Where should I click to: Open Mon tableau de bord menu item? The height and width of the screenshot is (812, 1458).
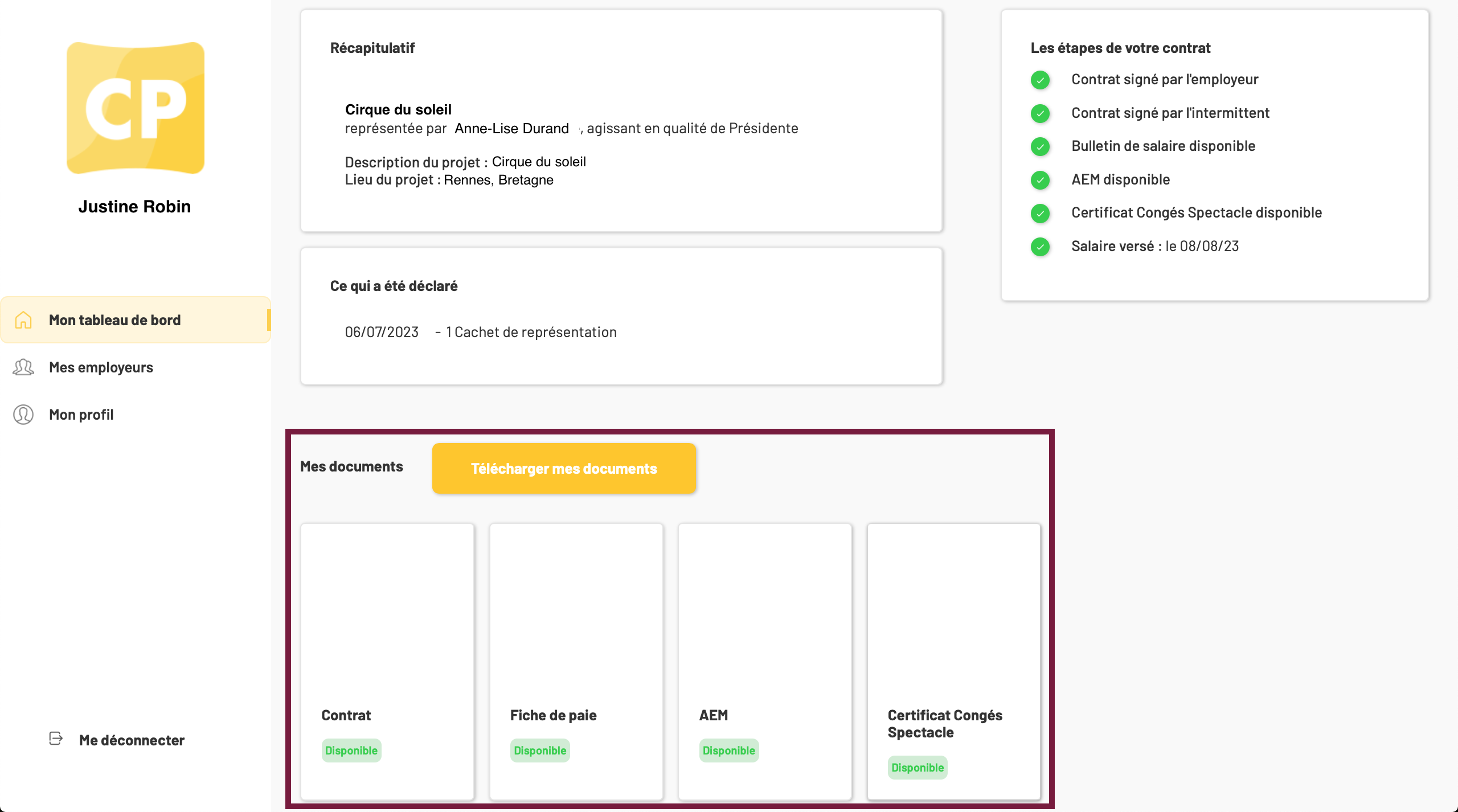[x=136, y=319]
